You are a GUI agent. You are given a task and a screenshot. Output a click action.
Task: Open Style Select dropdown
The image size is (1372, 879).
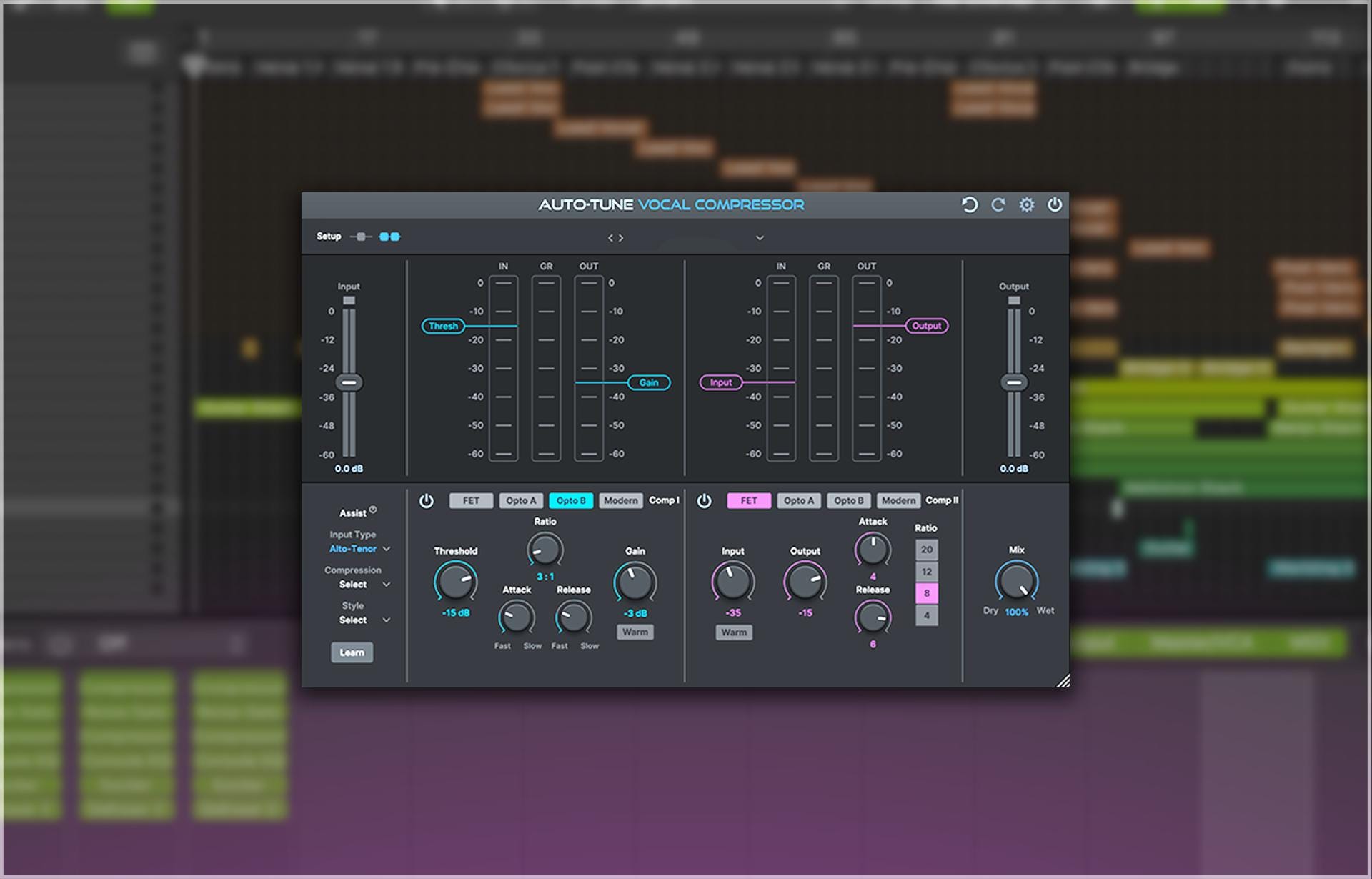click(364, 620)
